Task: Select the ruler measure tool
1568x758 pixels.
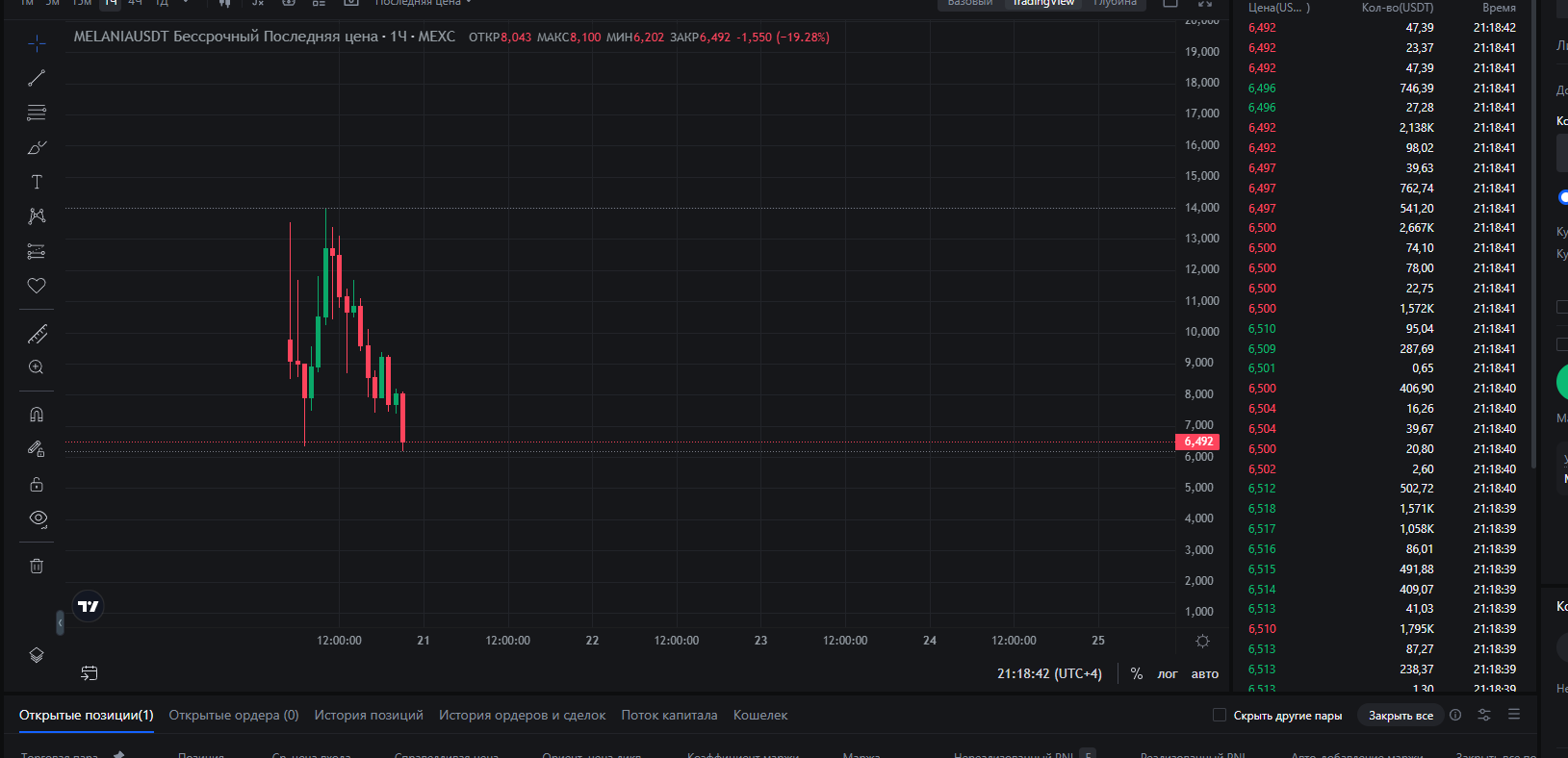Action: (37, 334)
